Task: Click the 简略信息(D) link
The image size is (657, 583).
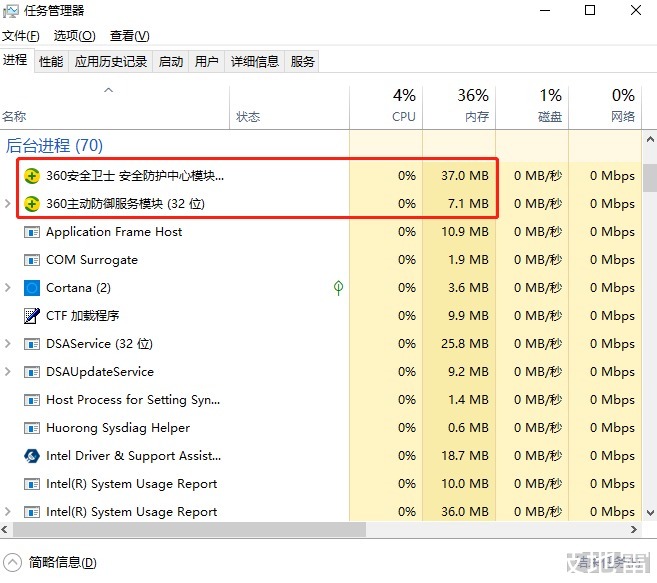Action: pyautogui.click(x=62, y=562)
